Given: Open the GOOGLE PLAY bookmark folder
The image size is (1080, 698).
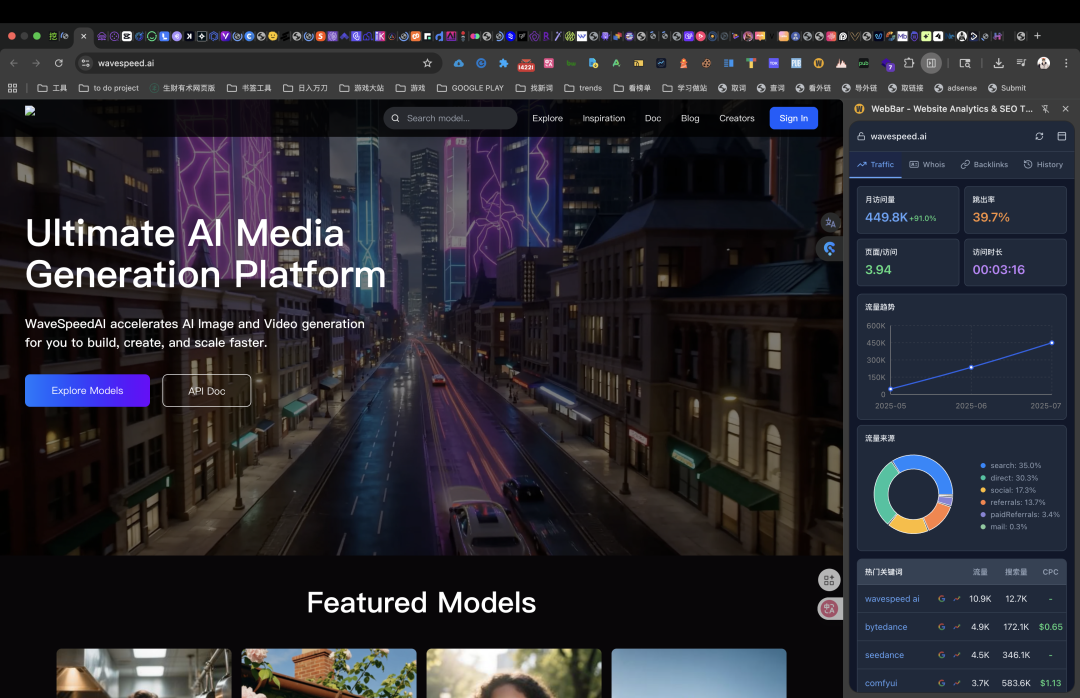Looking at the screenshot, I should [470, 88].
